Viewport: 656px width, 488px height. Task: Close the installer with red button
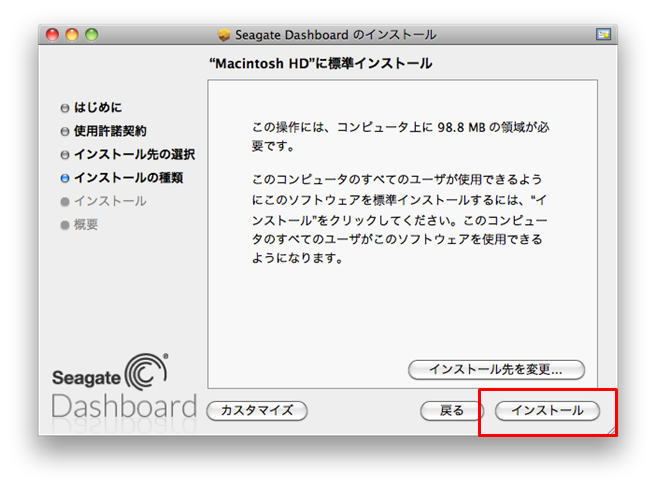pyautogui.click(x=52, y=34)
